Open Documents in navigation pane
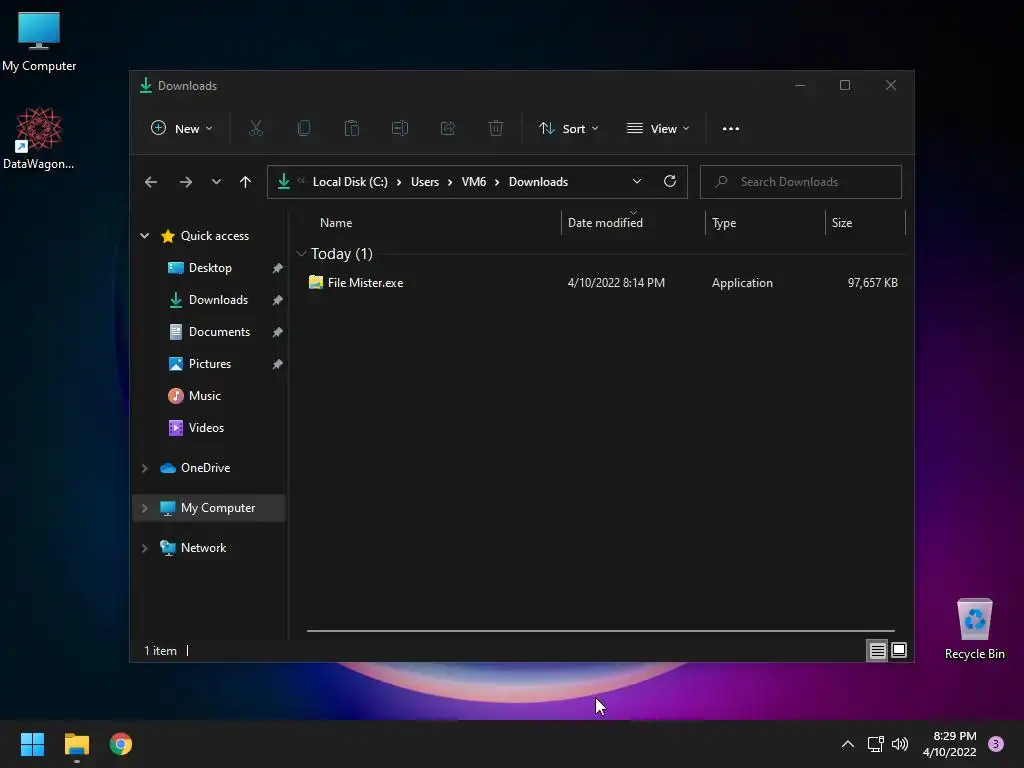 (x=219, y=332)
